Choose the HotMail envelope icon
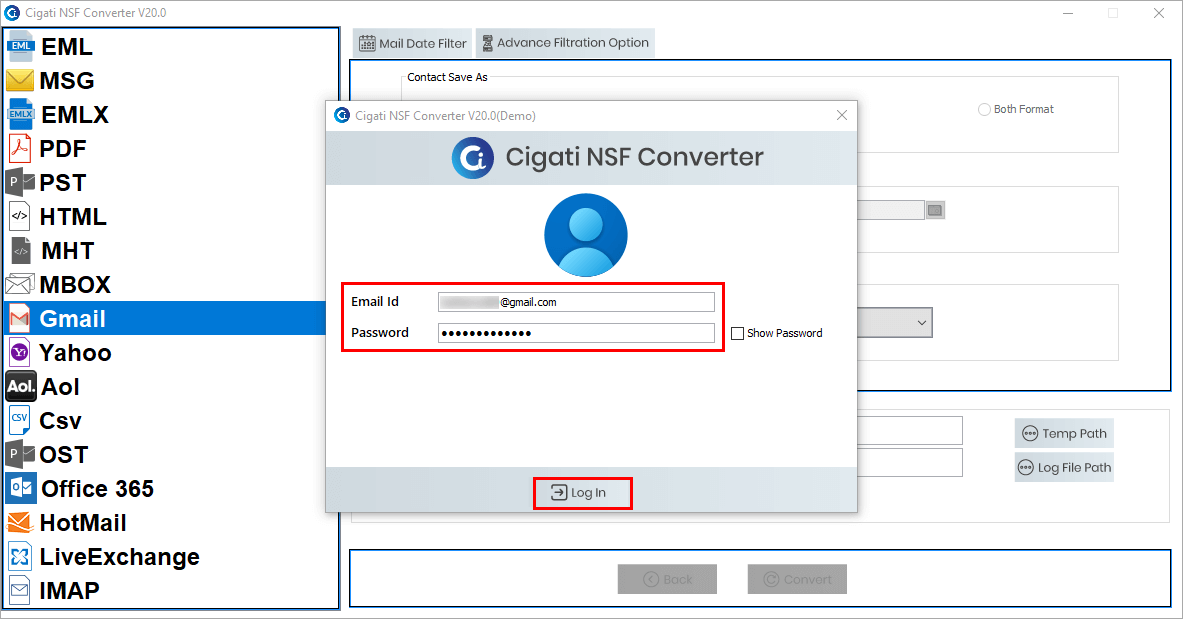This screenshot has width=1183, height=619. [x=20, y=522]
